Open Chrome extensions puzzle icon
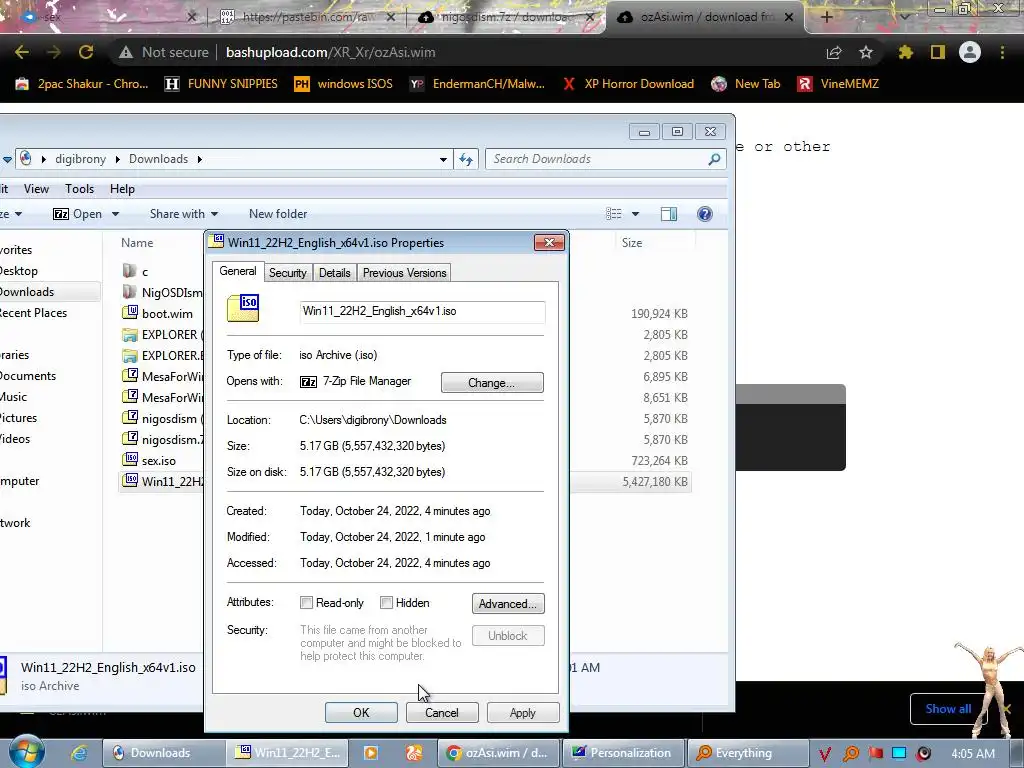 click(x=905, y=52)
